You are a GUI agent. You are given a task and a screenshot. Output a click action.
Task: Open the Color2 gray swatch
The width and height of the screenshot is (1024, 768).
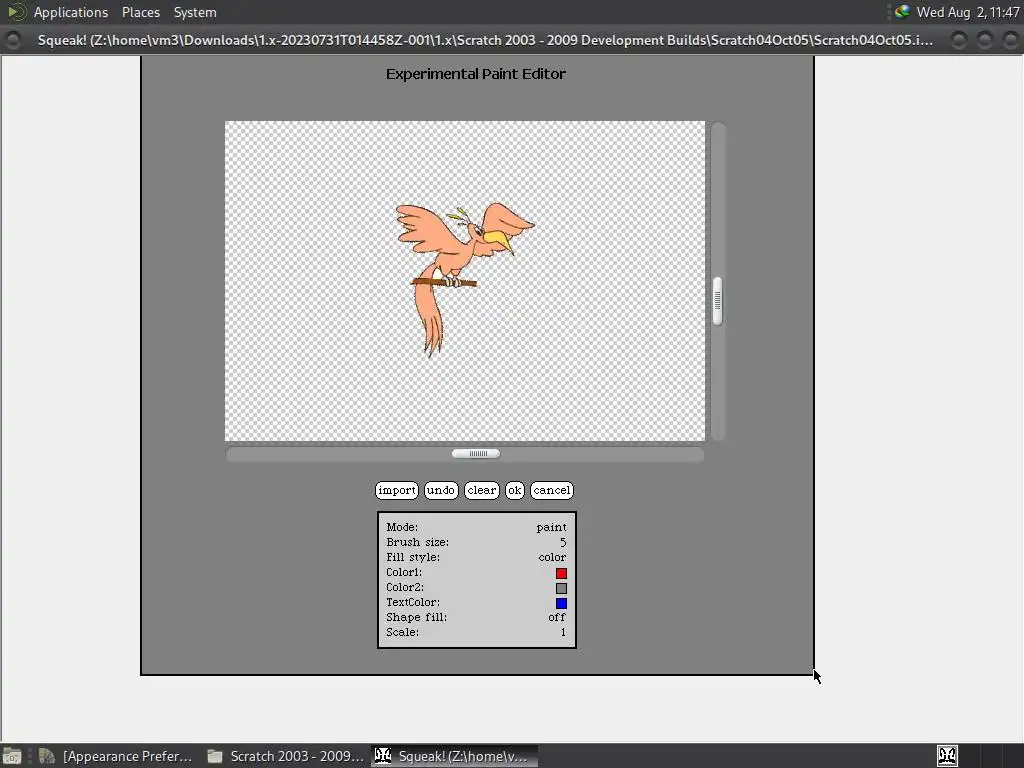561,588
